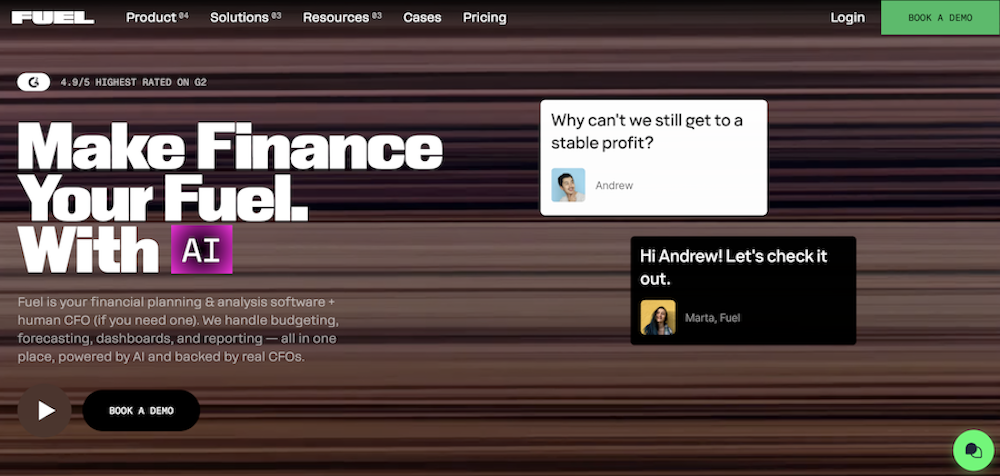Click Andrew's stable profit question card
This screenshot has height=476, width=1000.
pos(653,132)
